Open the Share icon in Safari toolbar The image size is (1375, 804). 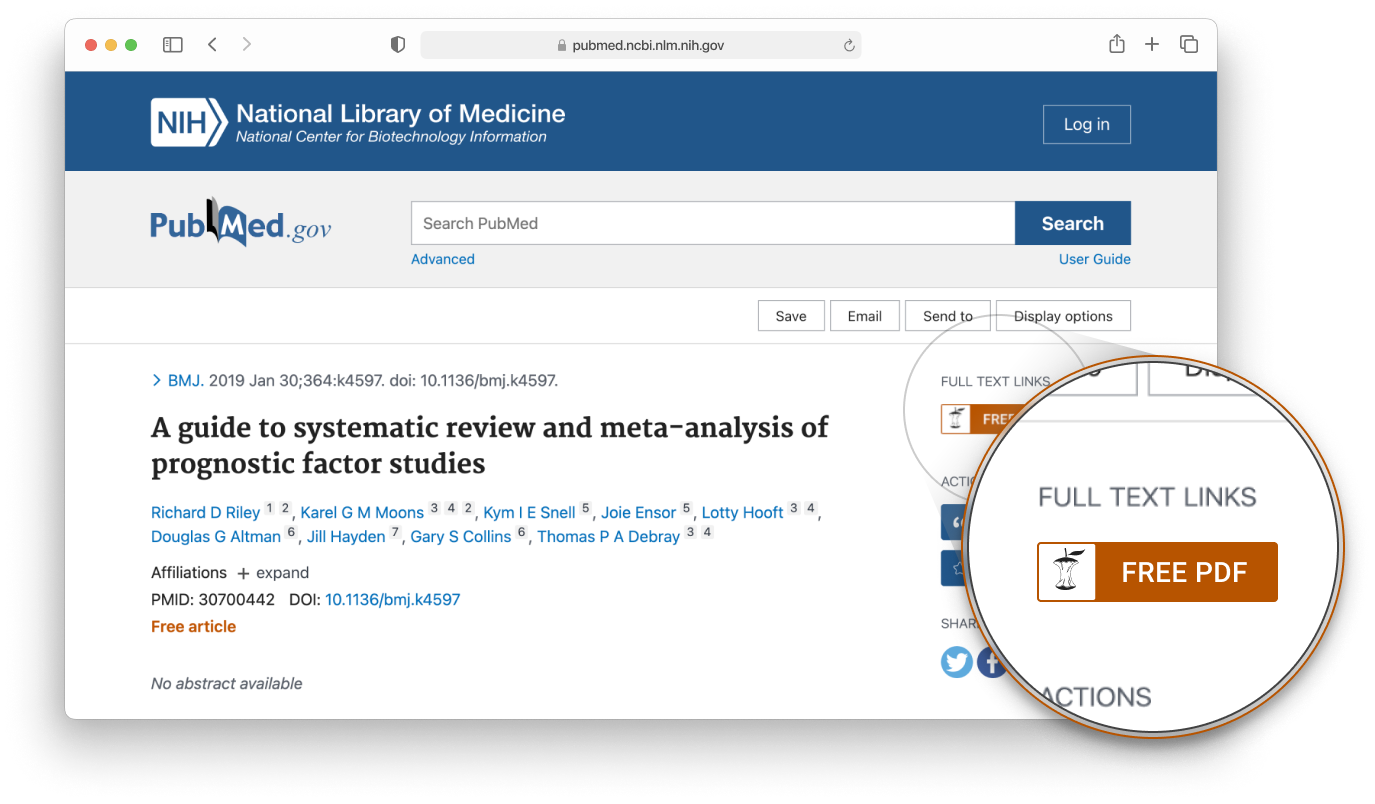[x=1117, y=44]
